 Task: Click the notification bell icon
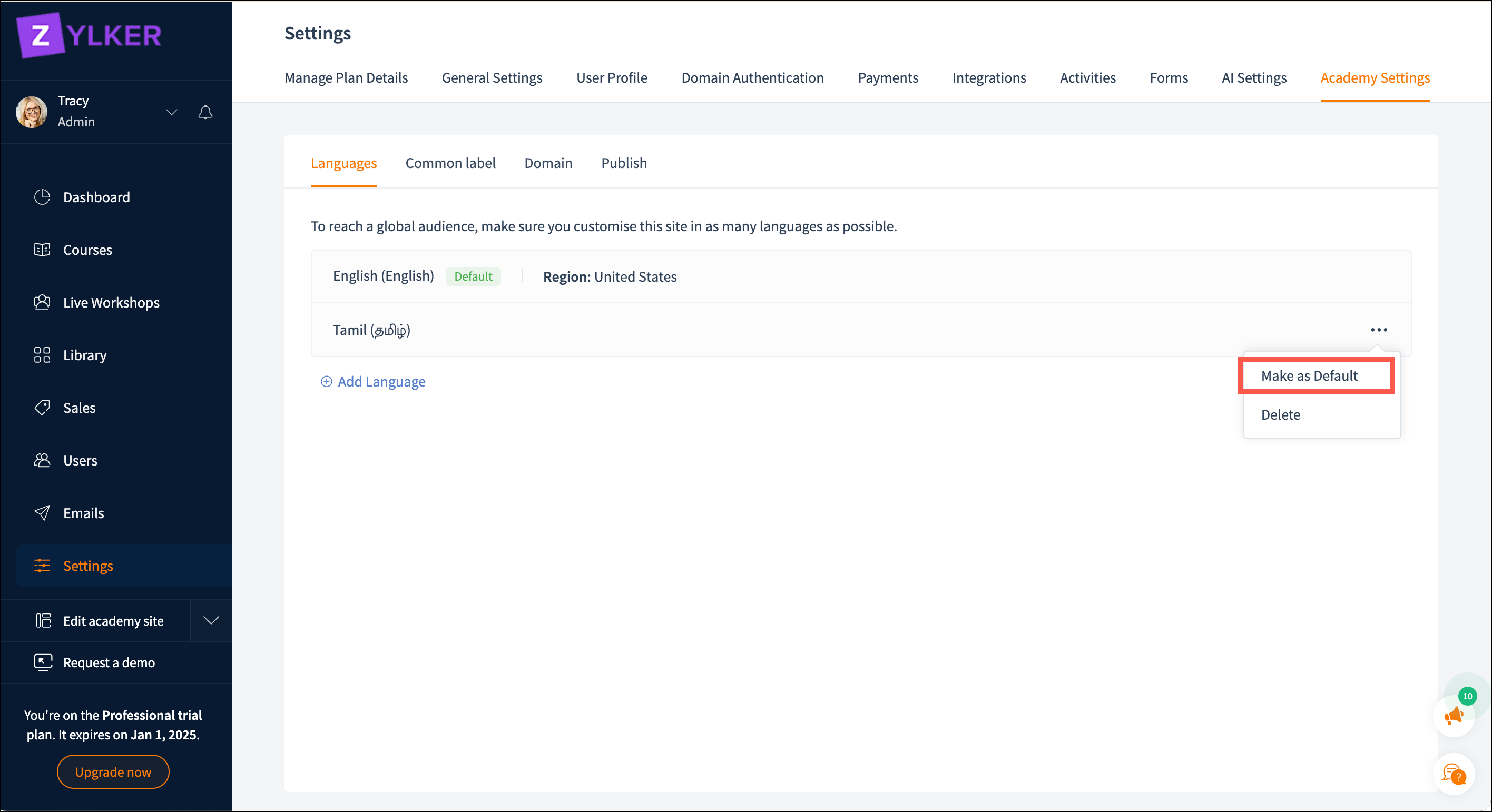coord(205,112)
